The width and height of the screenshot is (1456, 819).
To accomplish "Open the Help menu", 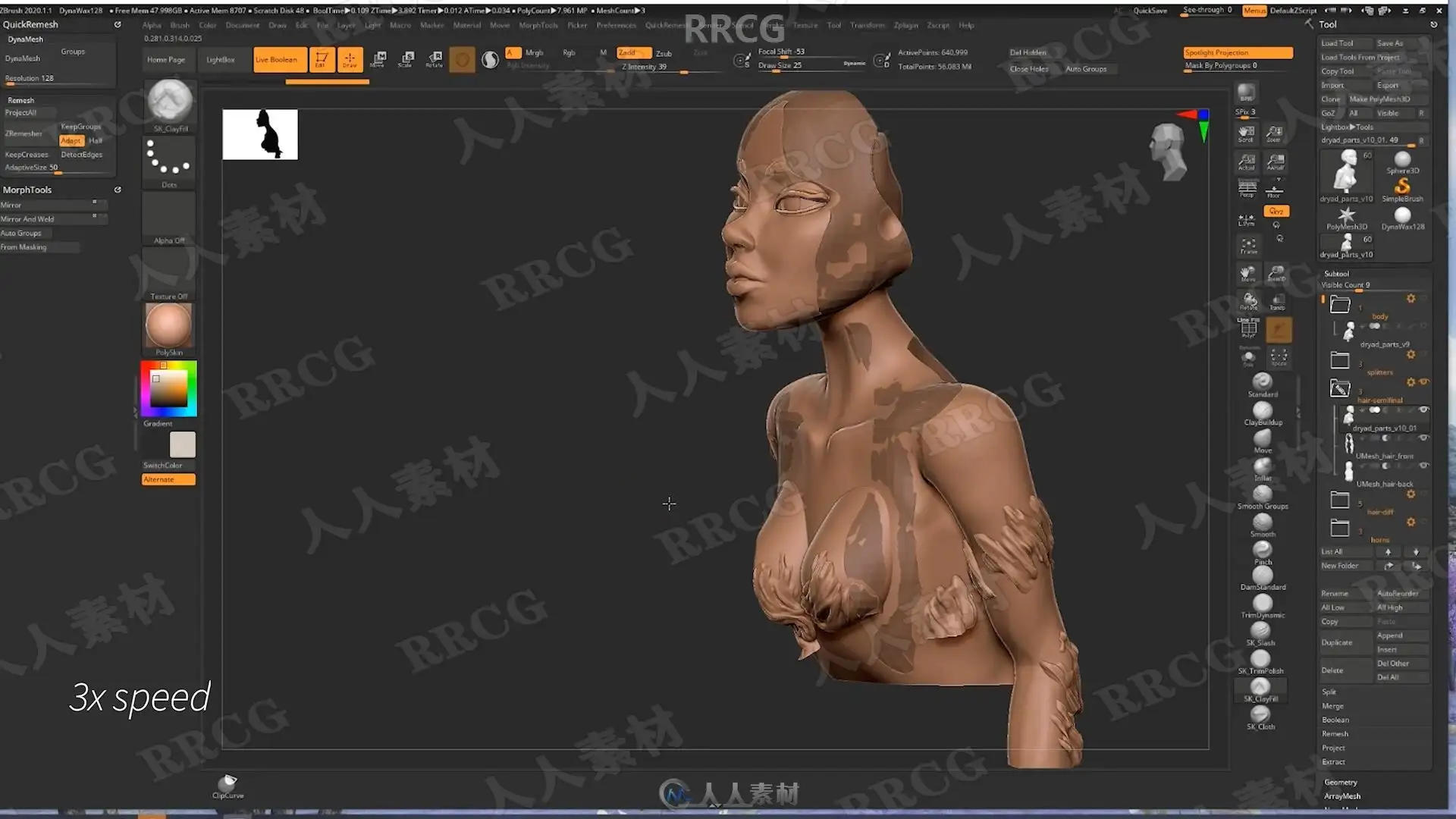I will coord(966,25).
